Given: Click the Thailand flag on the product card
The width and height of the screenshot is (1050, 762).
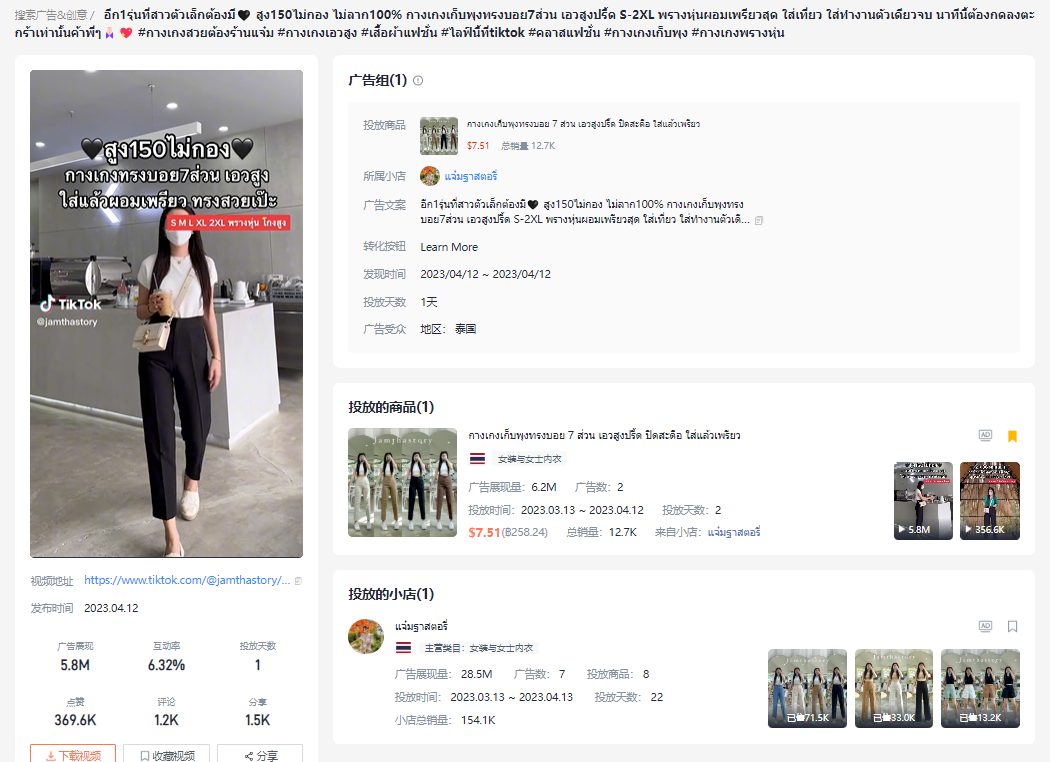Looking at the screenshot, I should (477, 459).
